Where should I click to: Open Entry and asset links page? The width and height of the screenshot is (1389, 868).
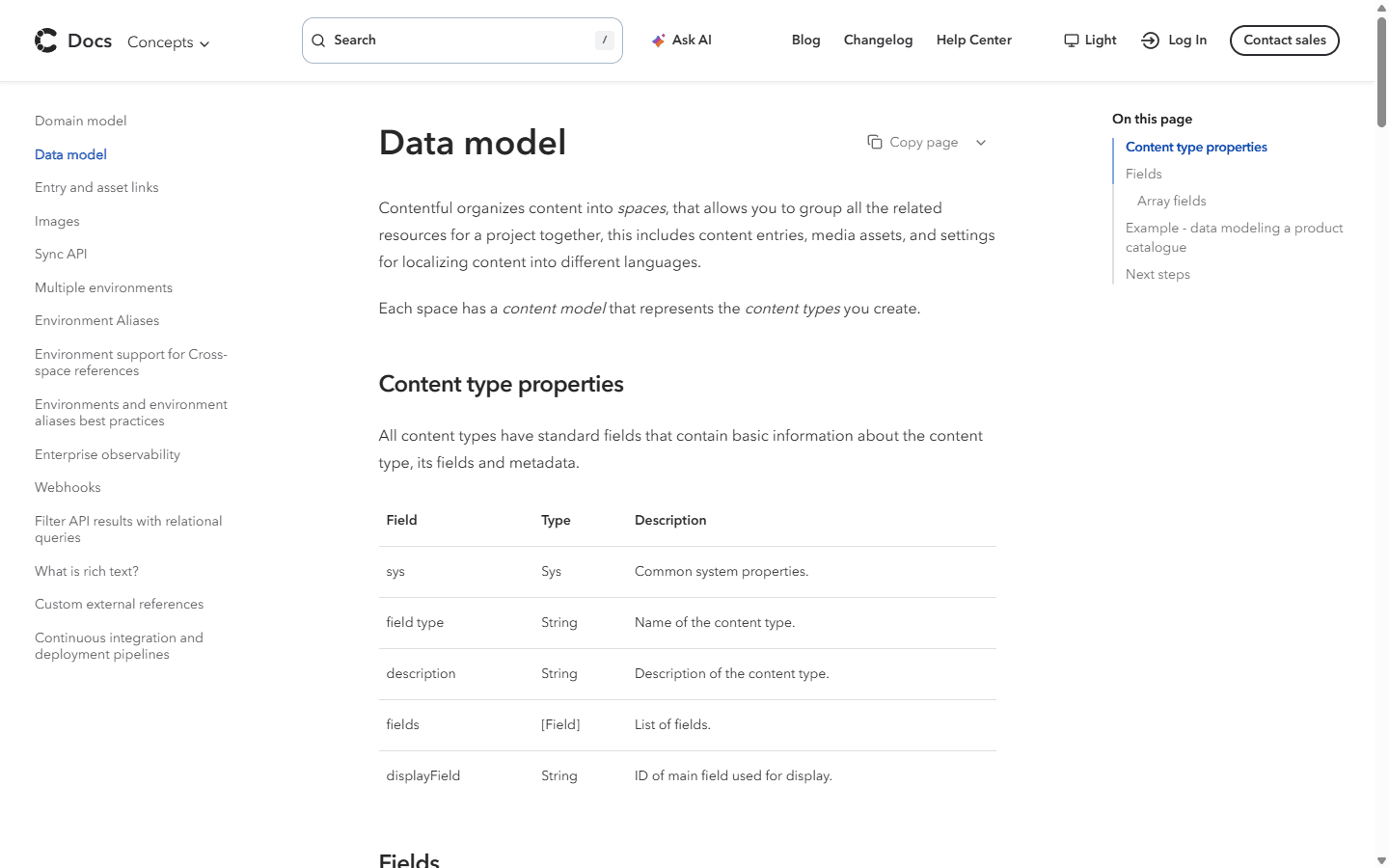tap(96, 187)
